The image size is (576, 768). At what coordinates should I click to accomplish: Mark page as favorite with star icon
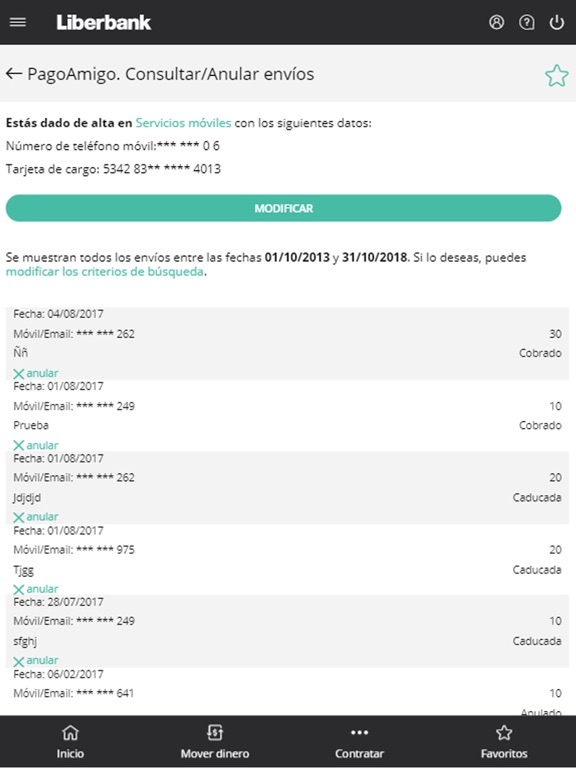pos(557,76)
